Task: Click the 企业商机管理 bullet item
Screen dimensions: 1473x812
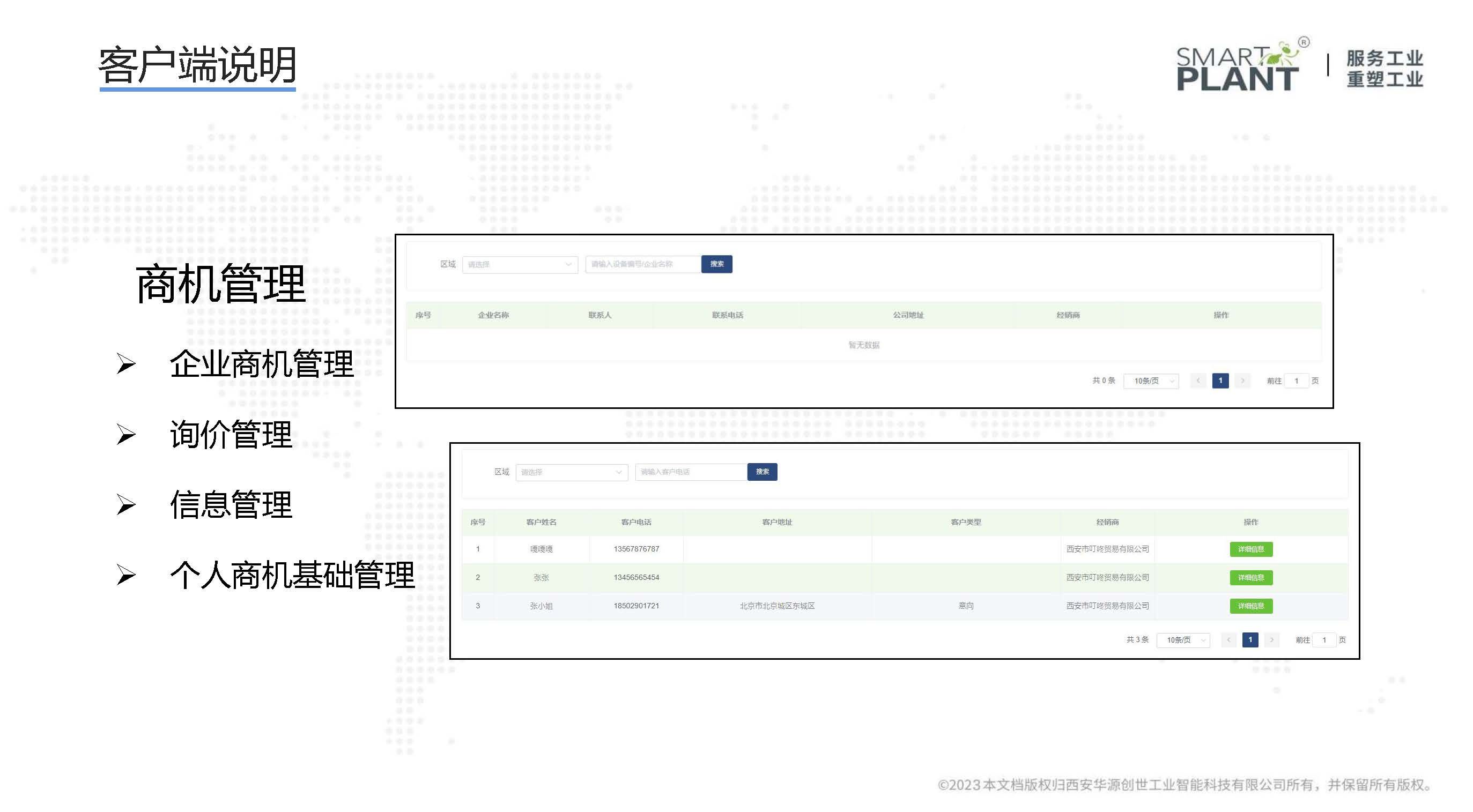Action: pyautogui.click(x=261, y=364)
